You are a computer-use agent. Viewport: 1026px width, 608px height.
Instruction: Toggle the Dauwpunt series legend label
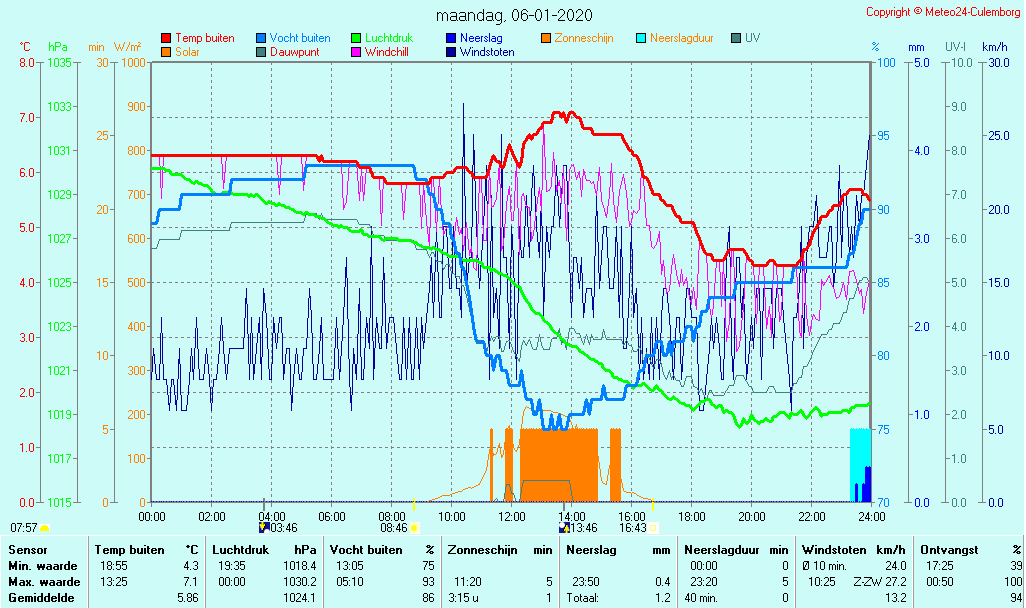coord(294,52)
